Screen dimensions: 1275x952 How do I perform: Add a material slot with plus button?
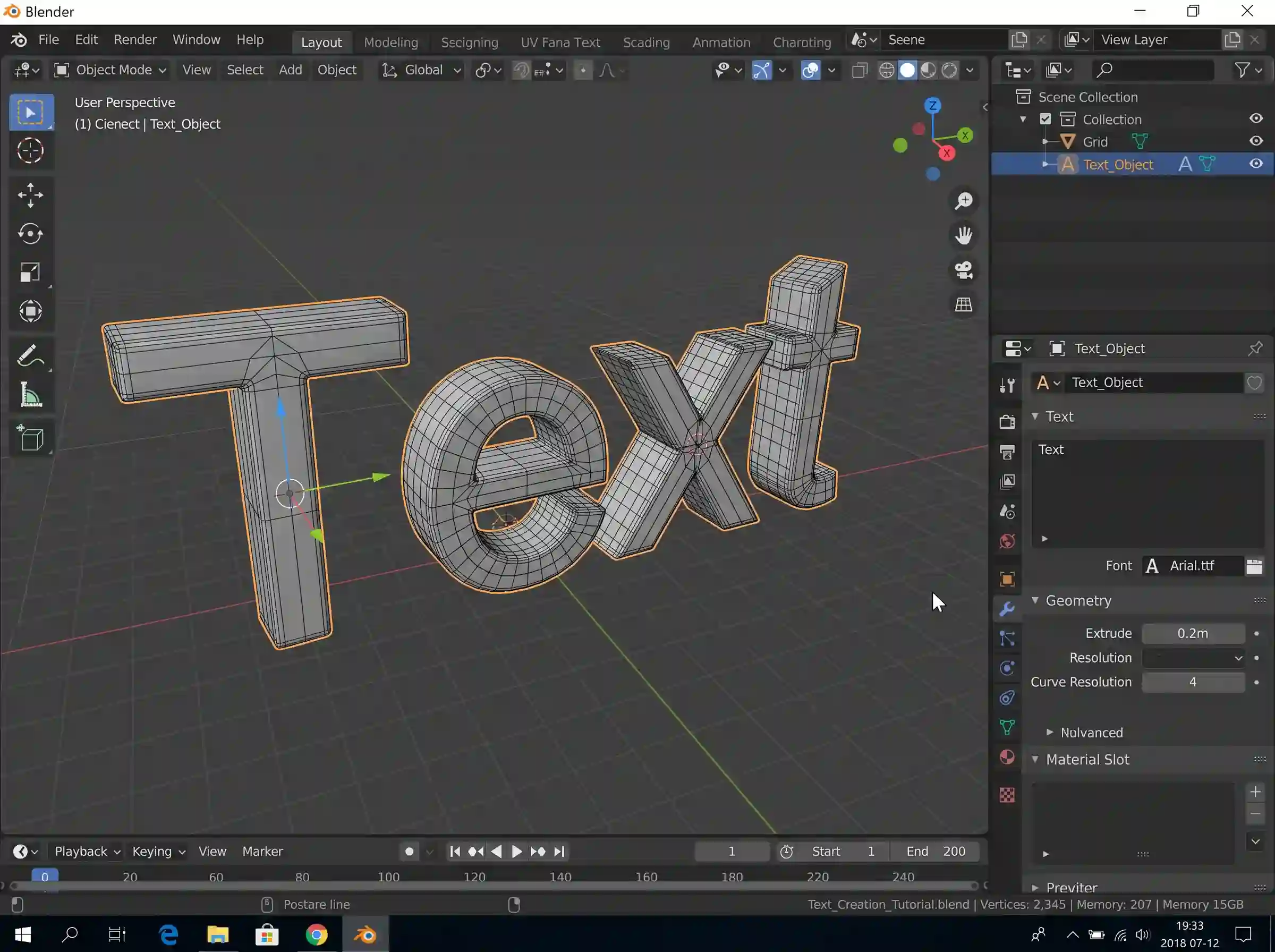tap(1255, 792)
